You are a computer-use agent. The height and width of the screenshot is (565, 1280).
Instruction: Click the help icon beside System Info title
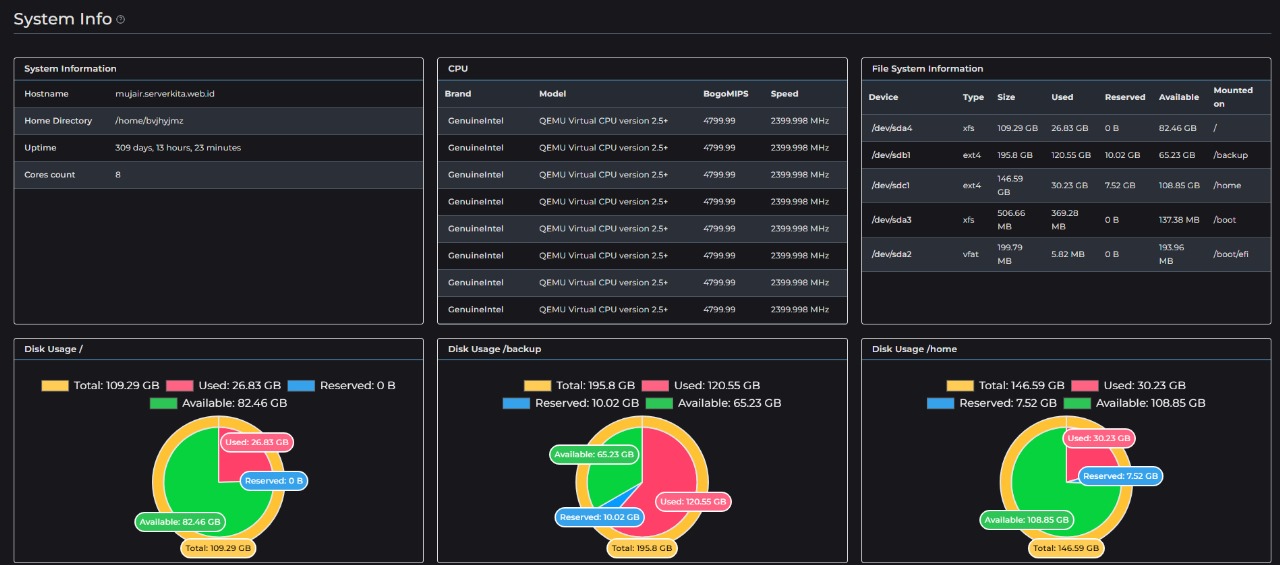click(x=121, y=20)
